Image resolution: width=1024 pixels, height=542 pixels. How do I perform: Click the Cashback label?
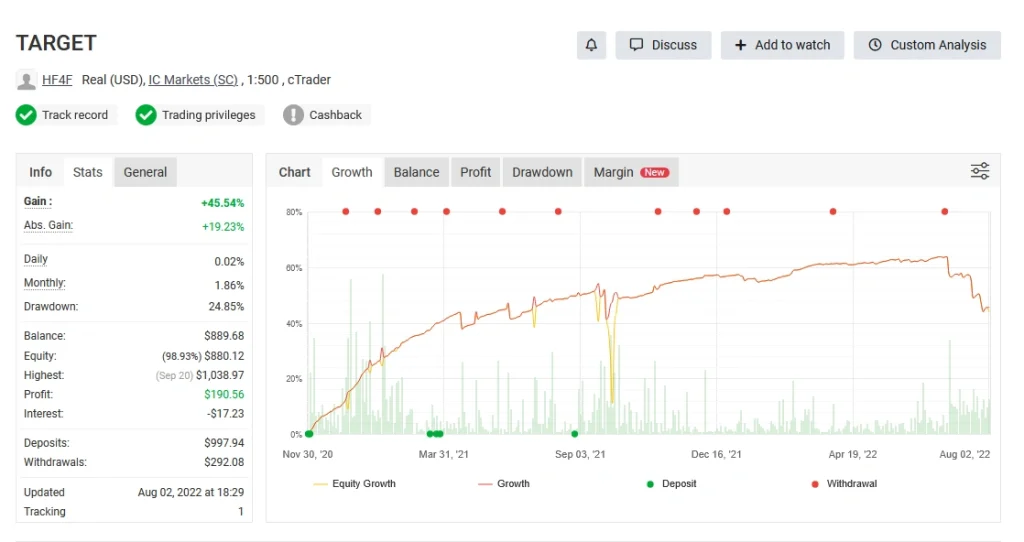click(335, 115)
